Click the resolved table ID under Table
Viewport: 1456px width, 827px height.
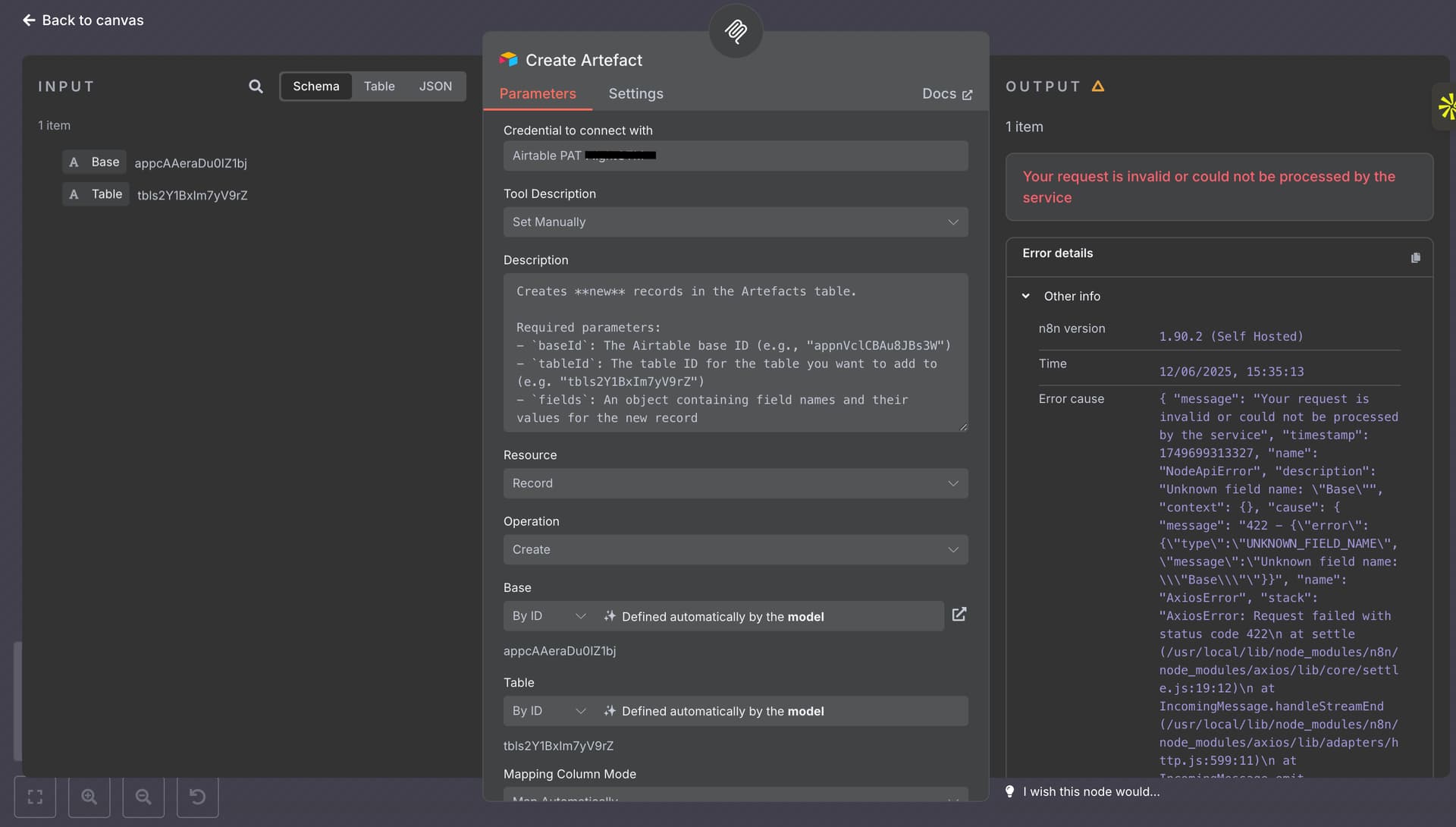558,746
